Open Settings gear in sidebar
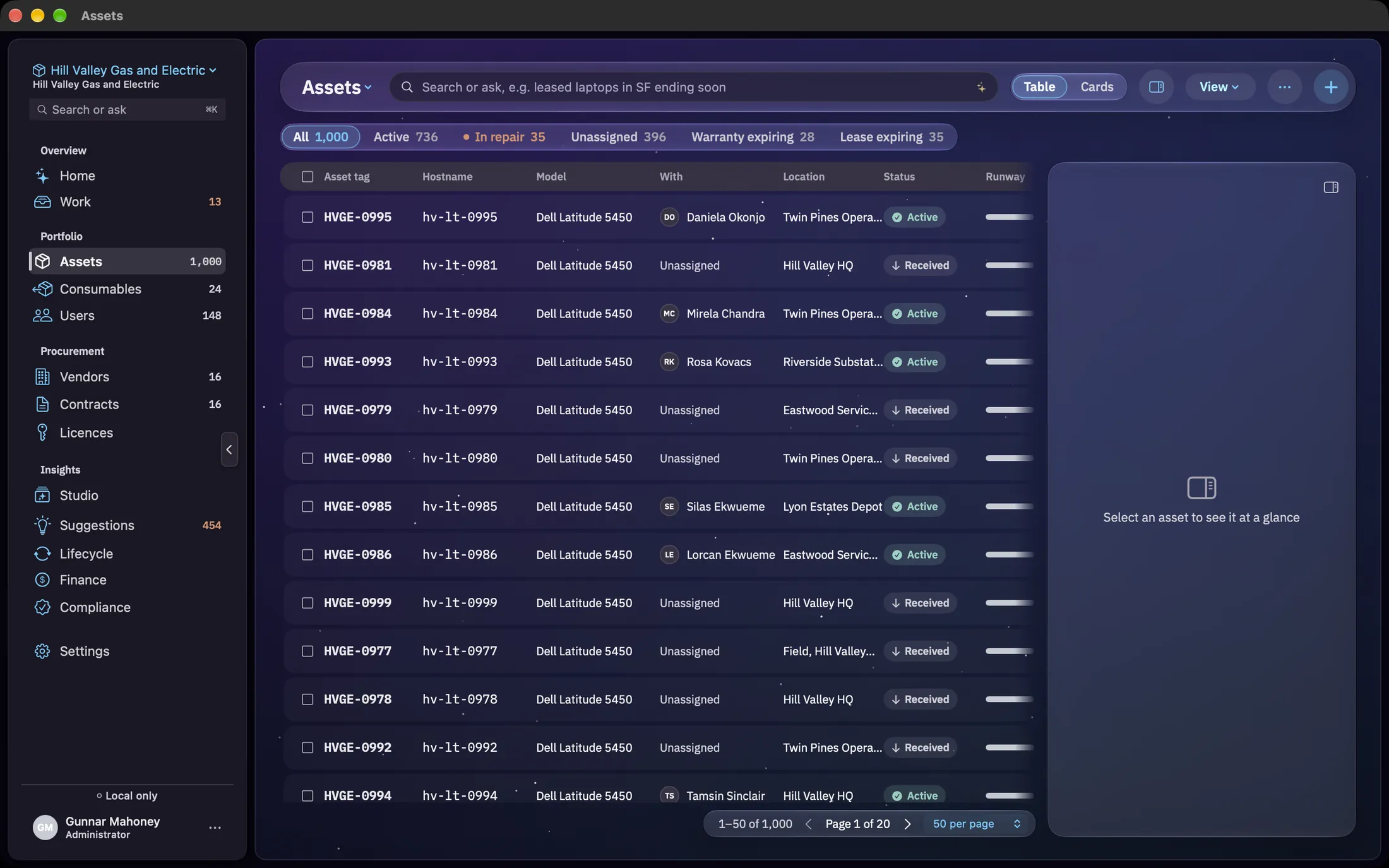The image size is (1389, 868). (42, 651)
